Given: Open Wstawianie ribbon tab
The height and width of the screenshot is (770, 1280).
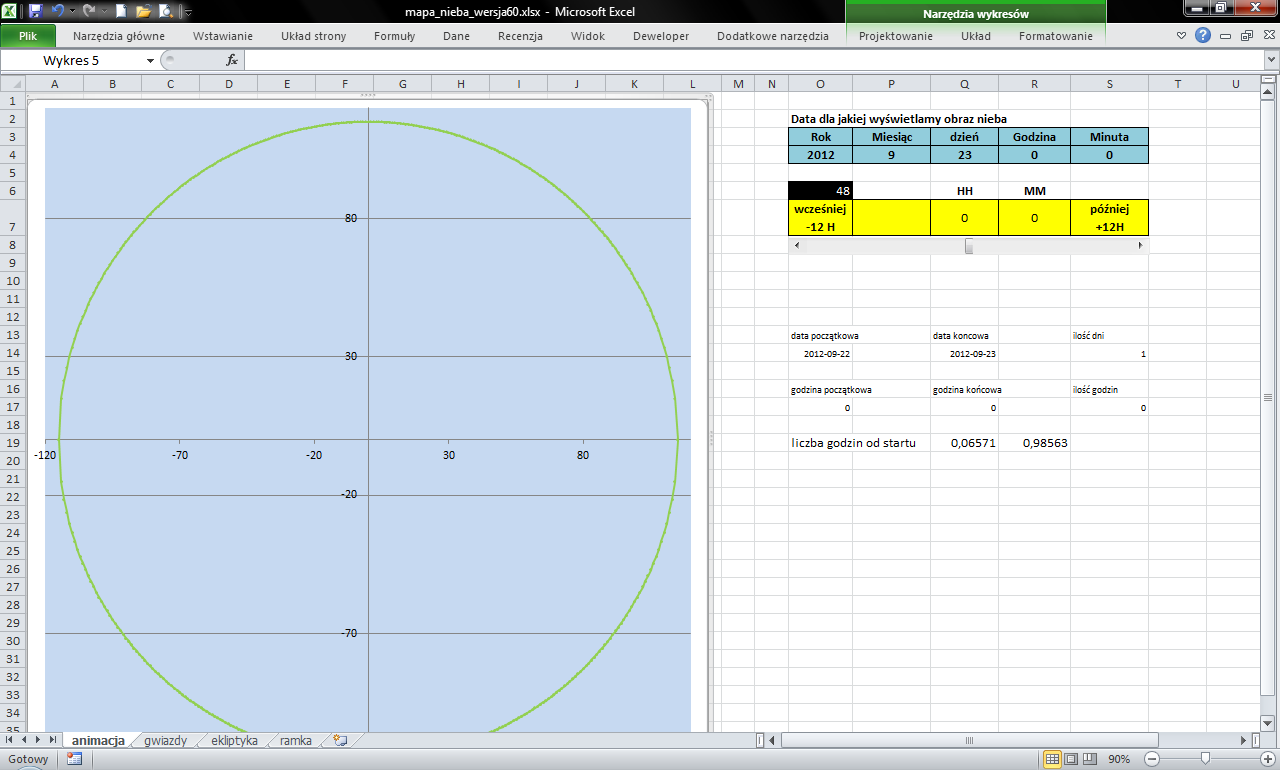Looking at the screenshot, I should point(223,36).
